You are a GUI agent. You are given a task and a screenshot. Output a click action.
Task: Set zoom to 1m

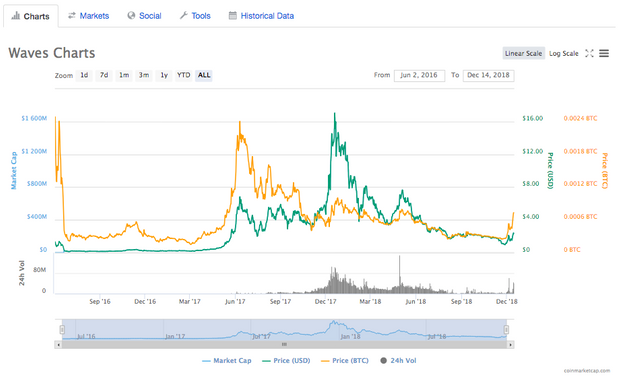[124, 75]
